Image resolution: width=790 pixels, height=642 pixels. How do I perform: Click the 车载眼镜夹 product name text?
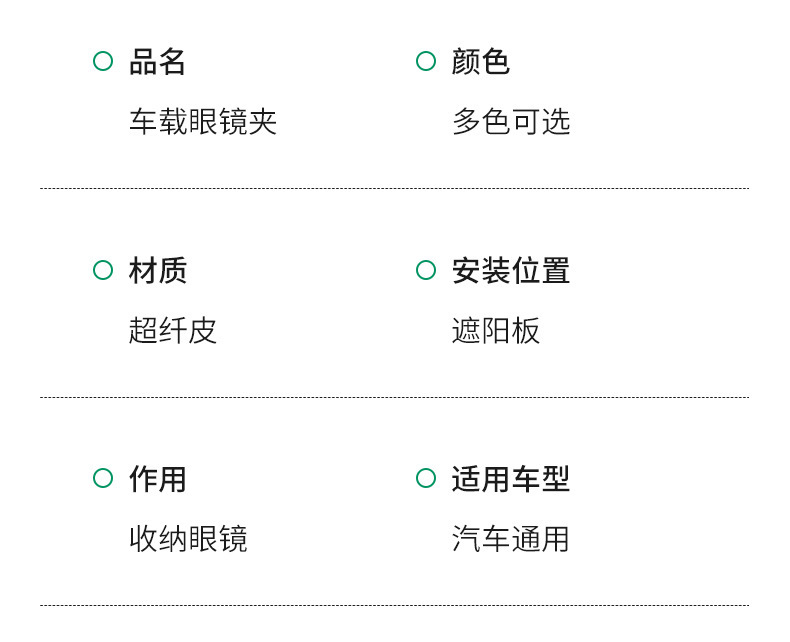[x=203, y=122]
